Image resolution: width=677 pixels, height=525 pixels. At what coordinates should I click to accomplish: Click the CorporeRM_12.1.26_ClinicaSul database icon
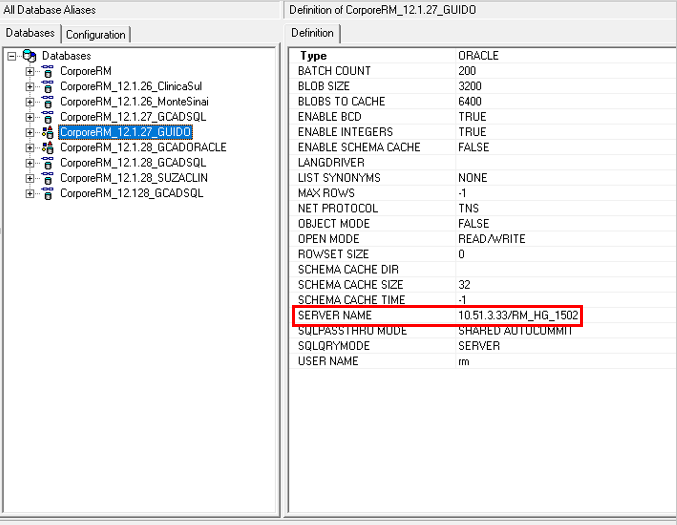click(x=47, y=86)
